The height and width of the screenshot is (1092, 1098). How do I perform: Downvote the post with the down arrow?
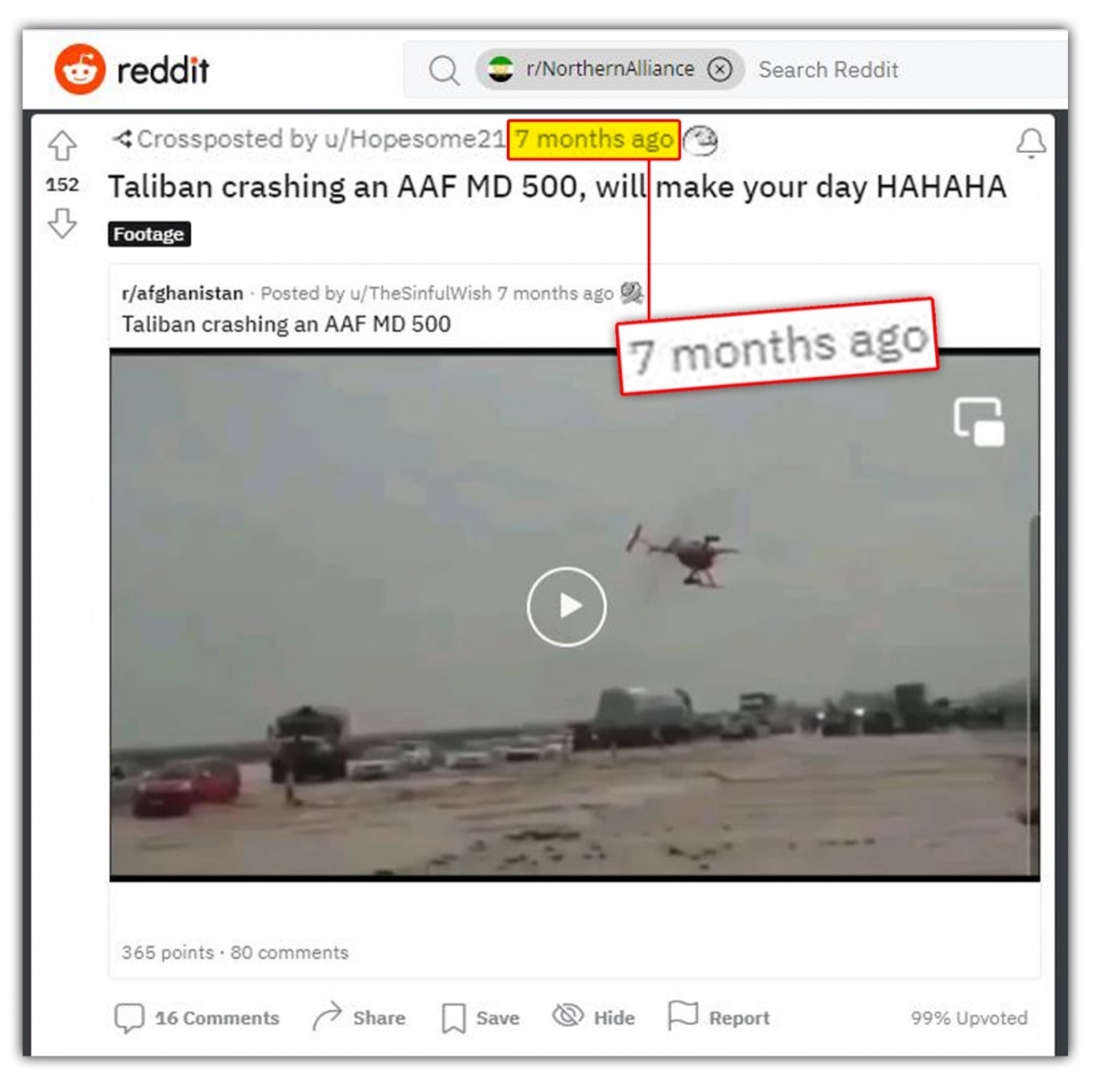(62, 222)
